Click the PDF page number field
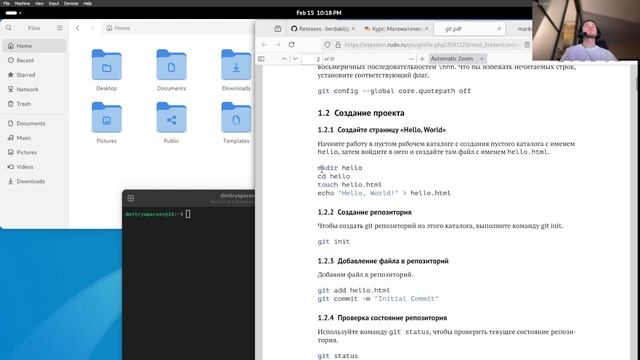Screen dimensions: 640x360 click(312, 59)
